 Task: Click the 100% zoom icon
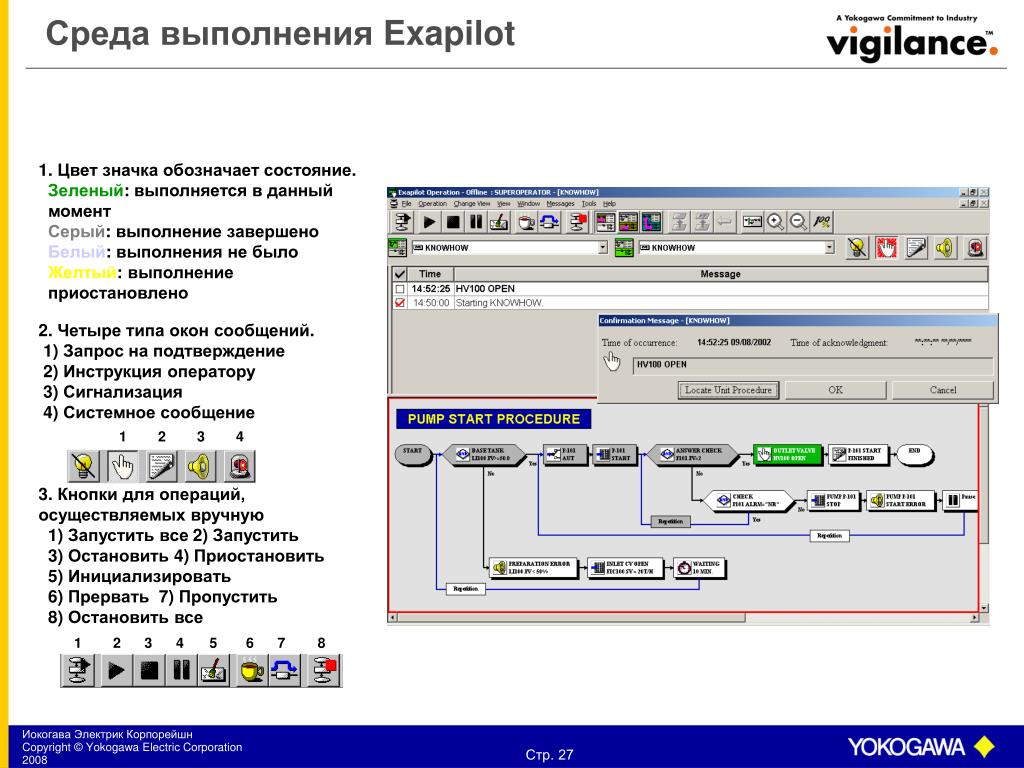822,223
